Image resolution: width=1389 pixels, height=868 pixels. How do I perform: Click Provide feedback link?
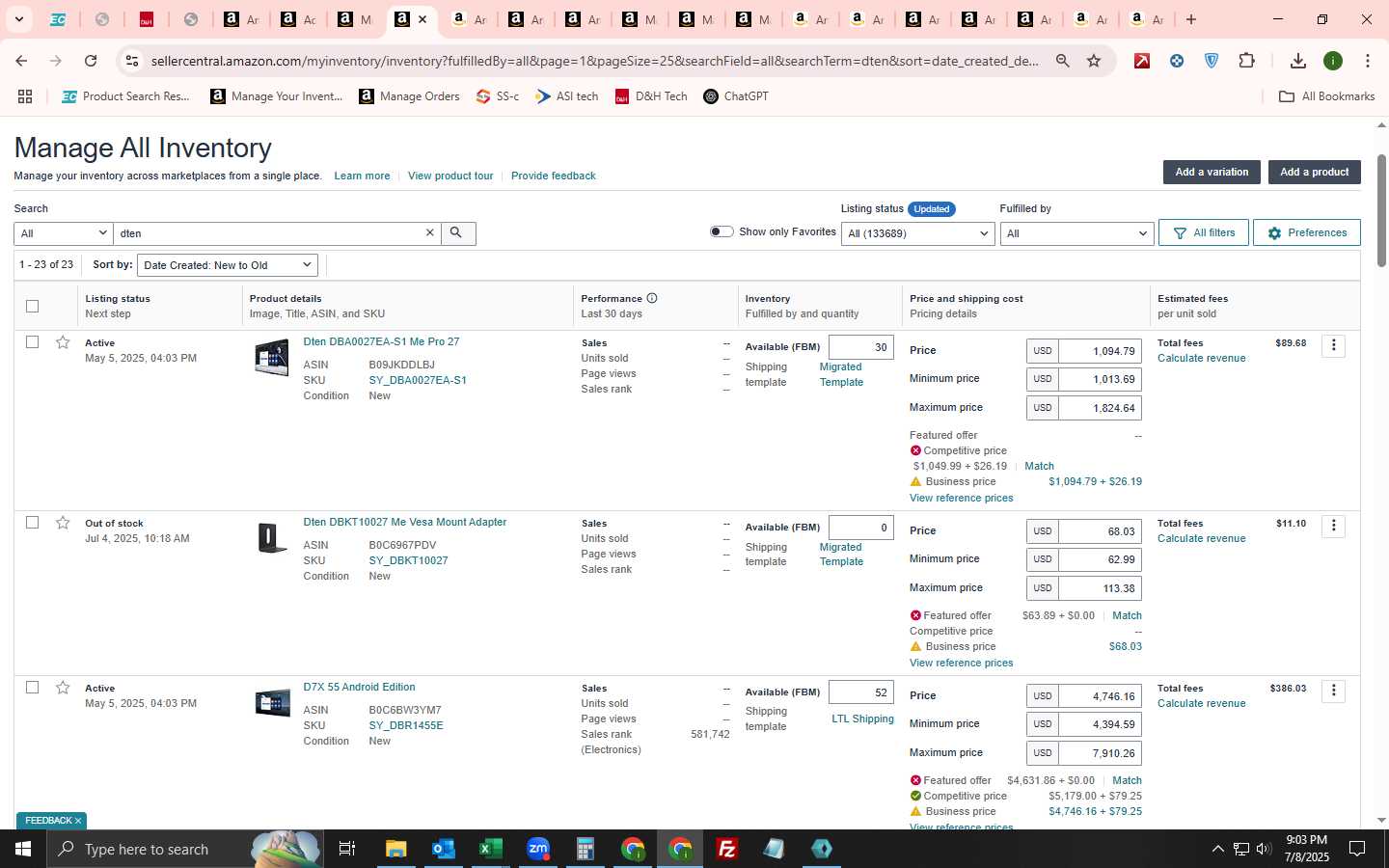[554, 176]
